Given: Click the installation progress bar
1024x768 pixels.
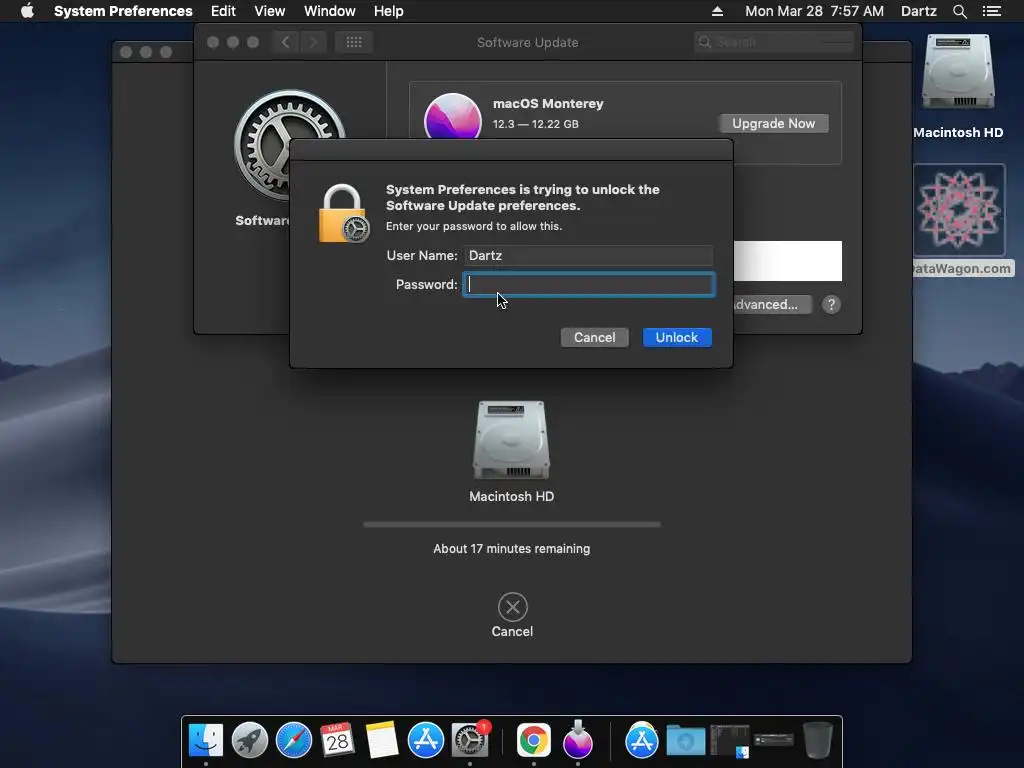Looking at the screenshot, I should click(512, 524).
